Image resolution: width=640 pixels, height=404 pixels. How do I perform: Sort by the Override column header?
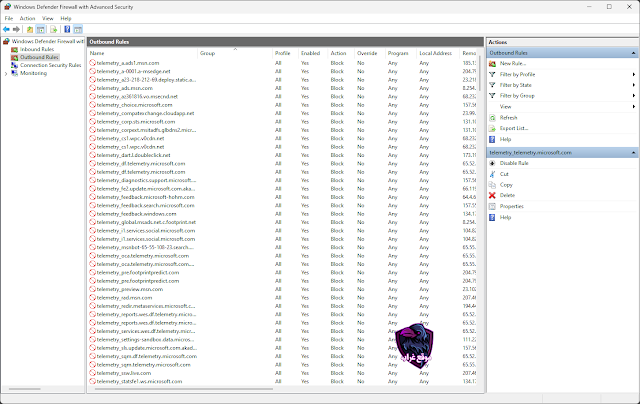369,53
